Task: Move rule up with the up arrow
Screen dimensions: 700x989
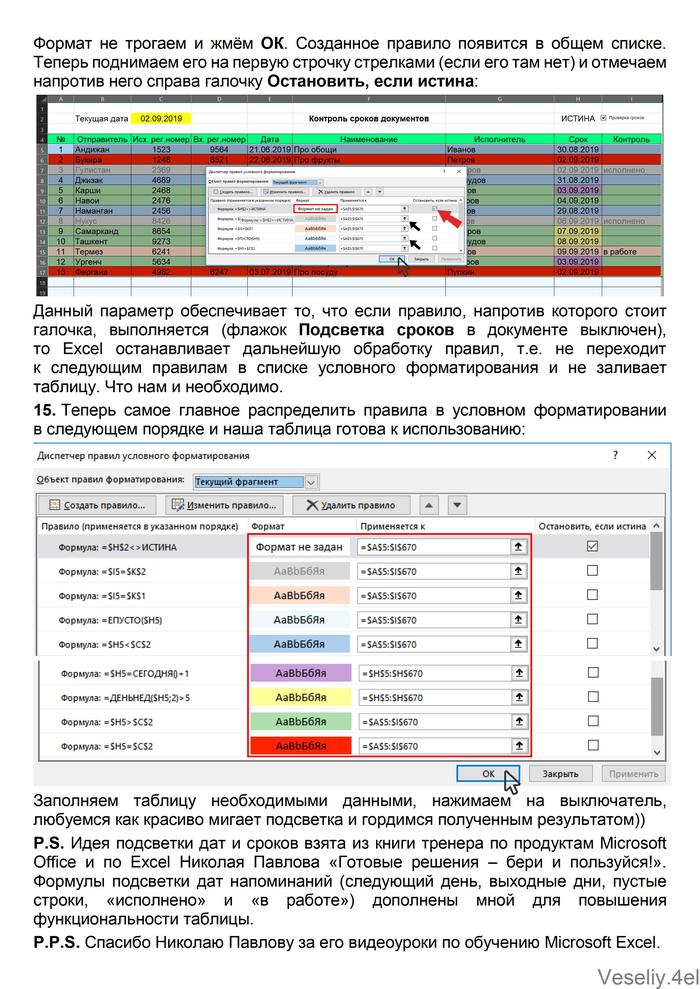Action: tap(429, 505)
